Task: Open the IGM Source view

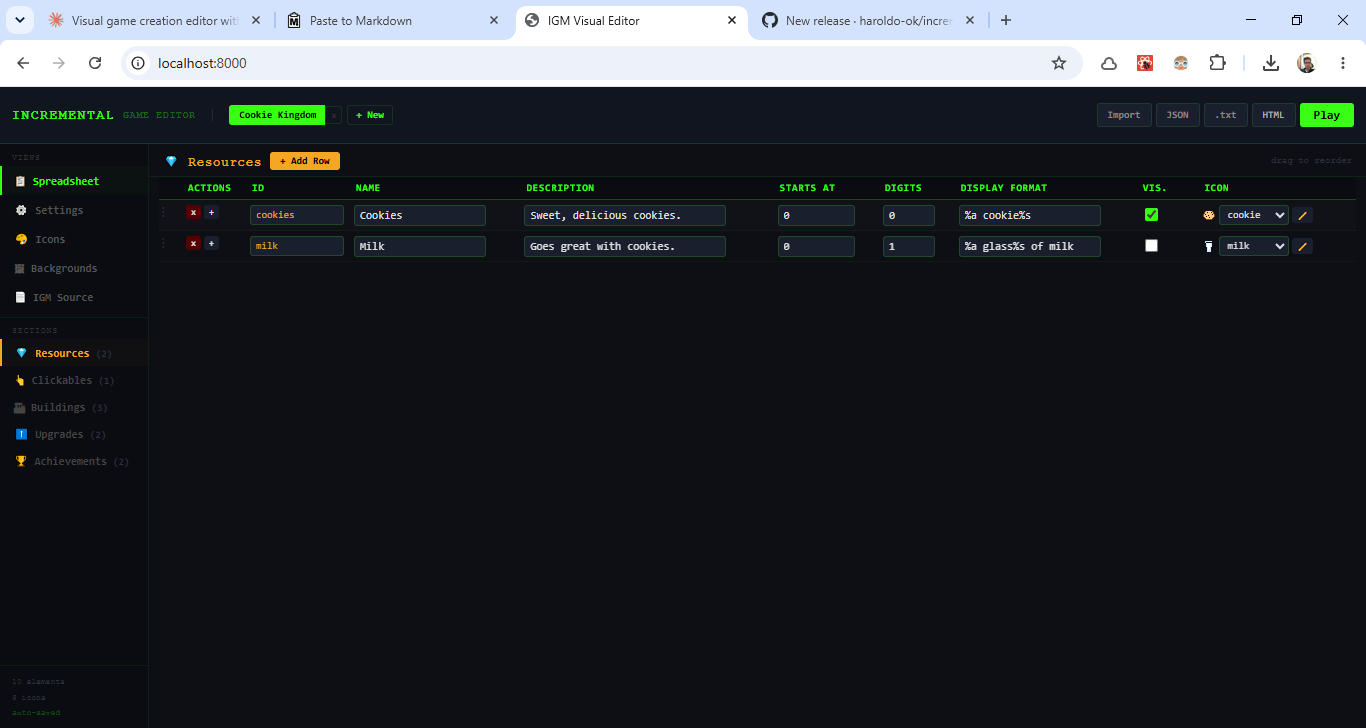Action: tap(74, 297)
